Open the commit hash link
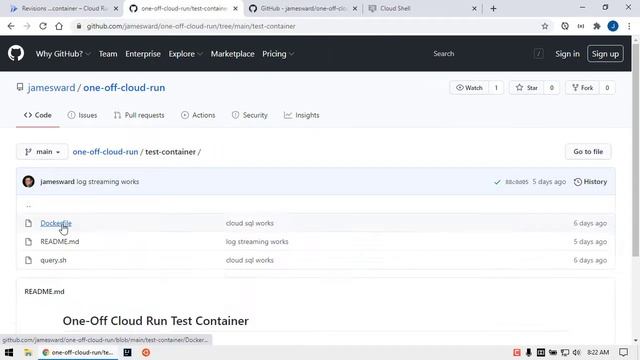 pos(516,182)
